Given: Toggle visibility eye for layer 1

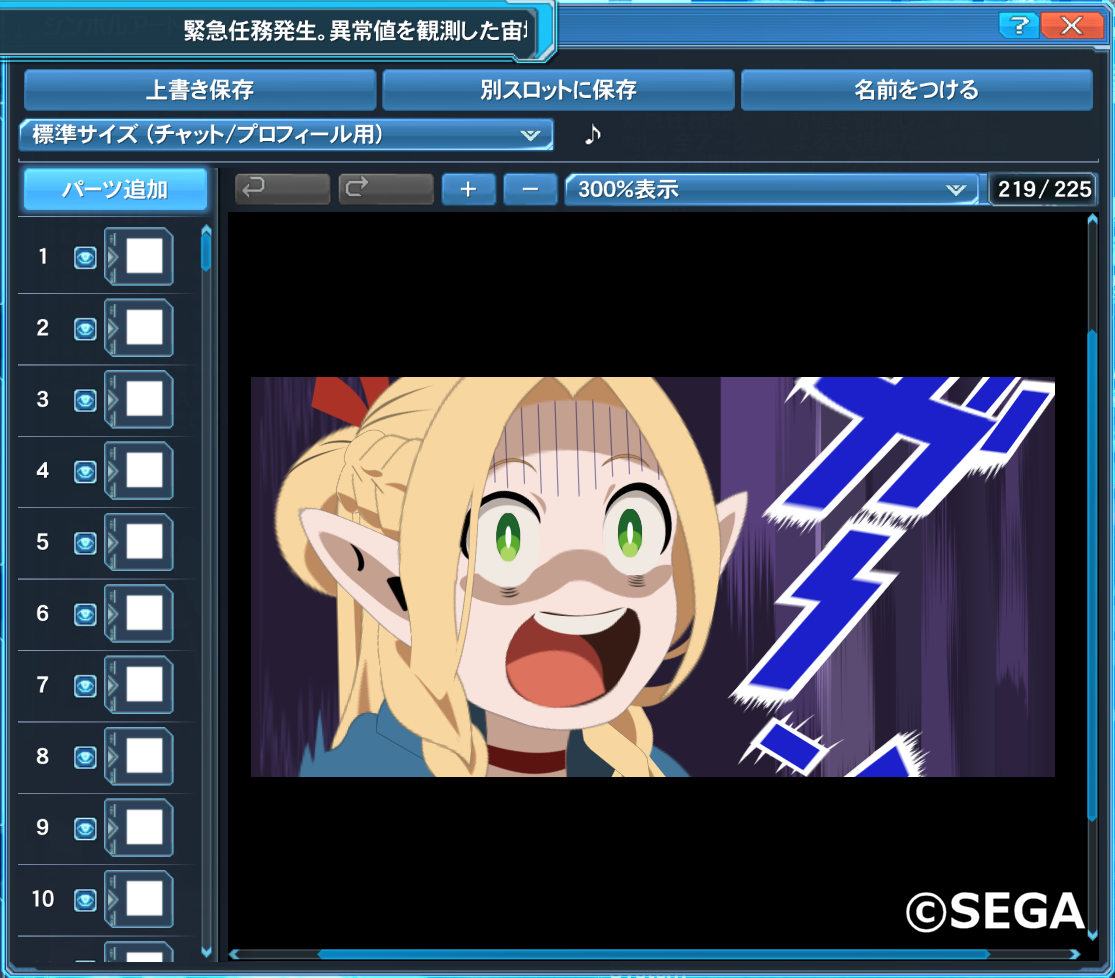Looking at the screenshot, I should tap(85, 257).
